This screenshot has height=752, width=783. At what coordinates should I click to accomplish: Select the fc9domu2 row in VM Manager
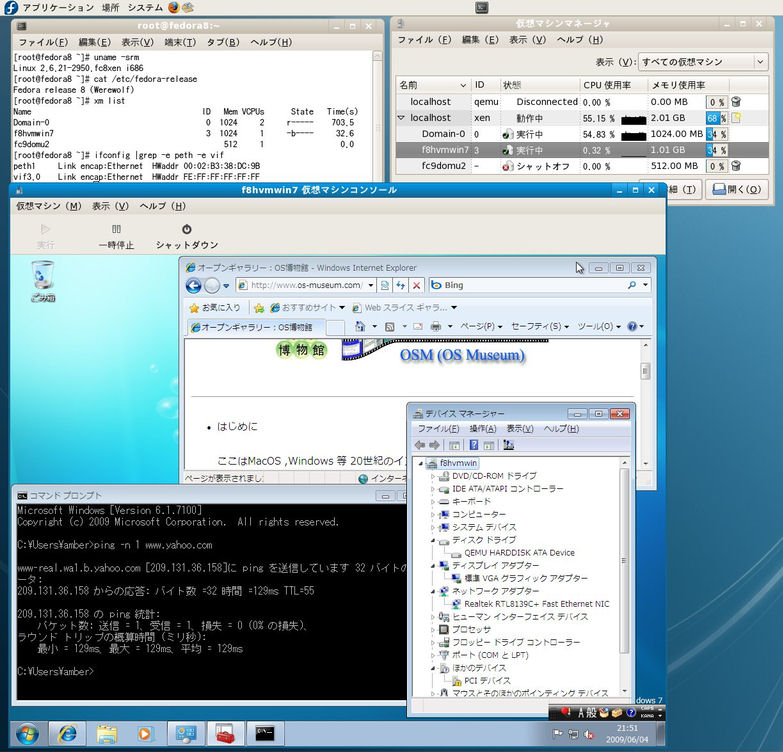(x=582, y=166)
